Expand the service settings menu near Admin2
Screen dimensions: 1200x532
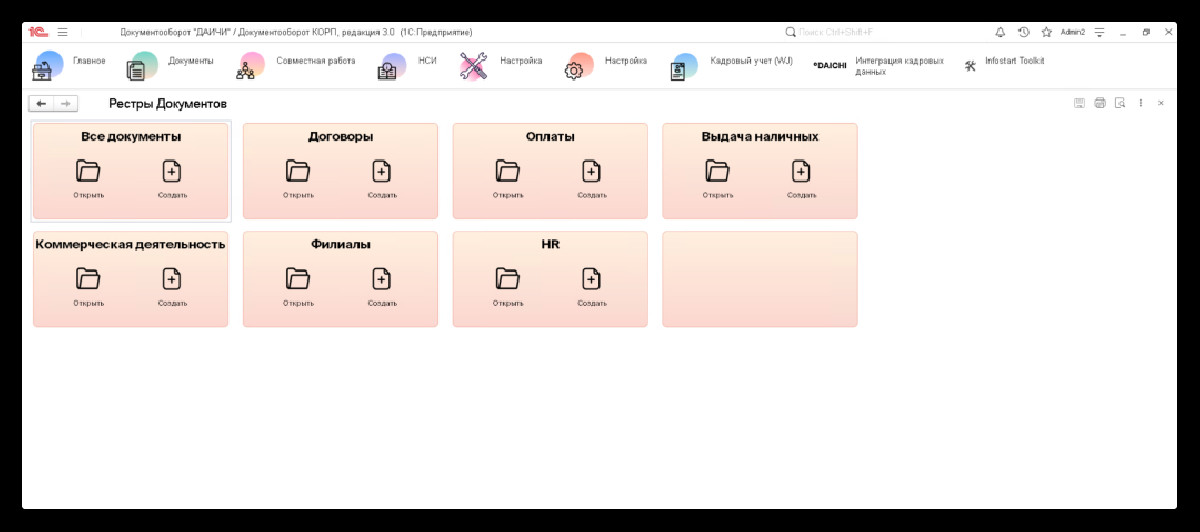tap(1100, 32)
